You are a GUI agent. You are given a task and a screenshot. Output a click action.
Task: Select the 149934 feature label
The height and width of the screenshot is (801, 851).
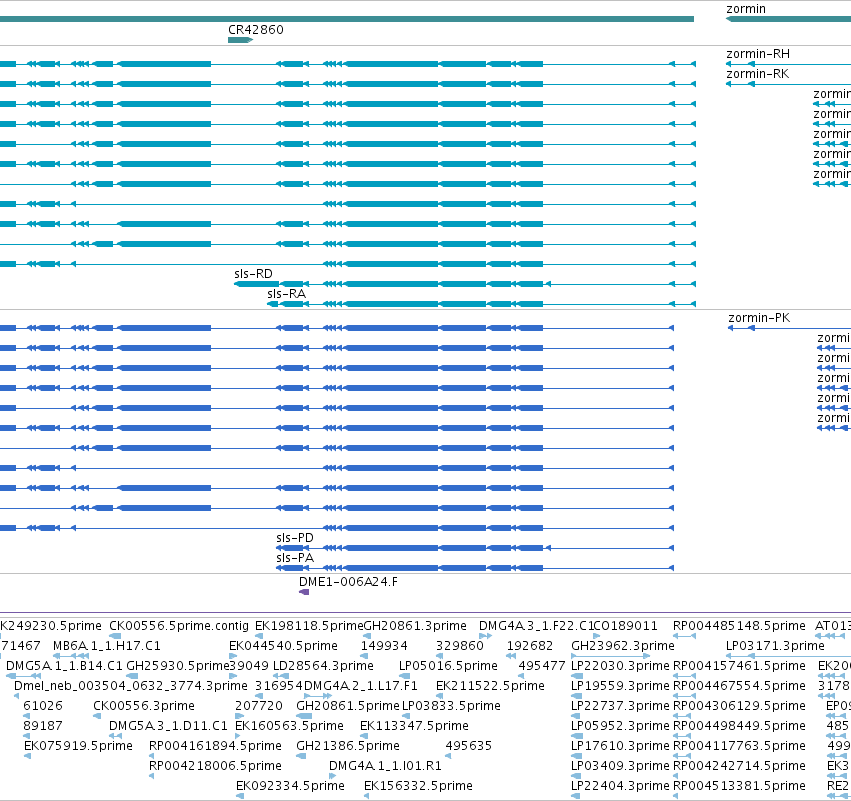coord(384,646)
